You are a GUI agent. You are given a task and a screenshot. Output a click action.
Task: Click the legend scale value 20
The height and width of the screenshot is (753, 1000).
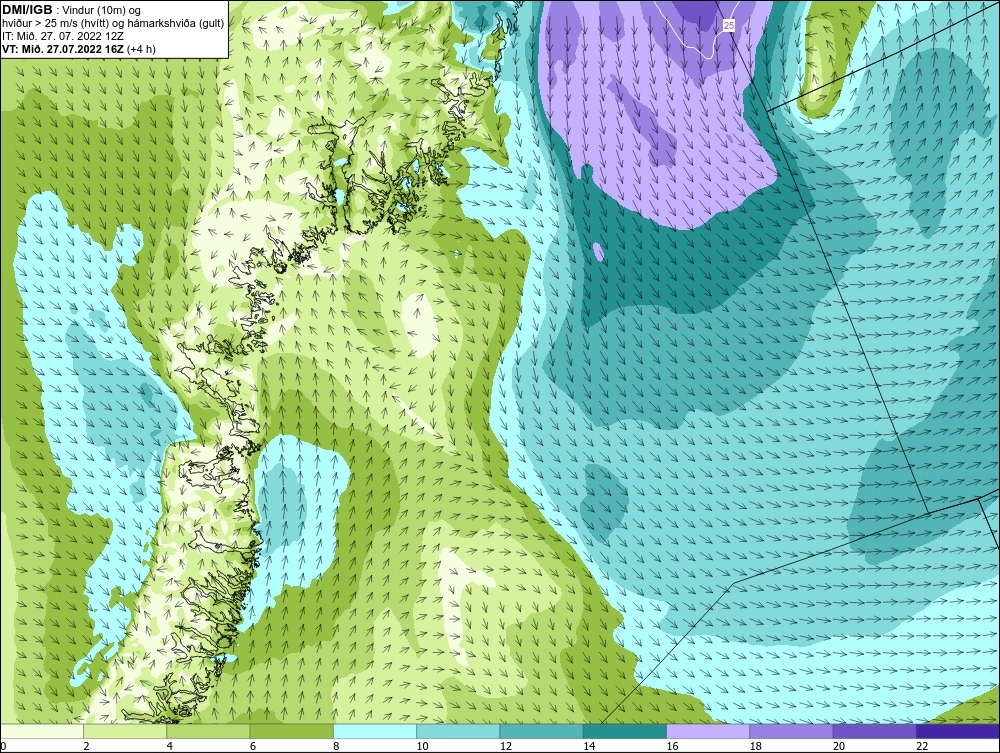point(839,747)
